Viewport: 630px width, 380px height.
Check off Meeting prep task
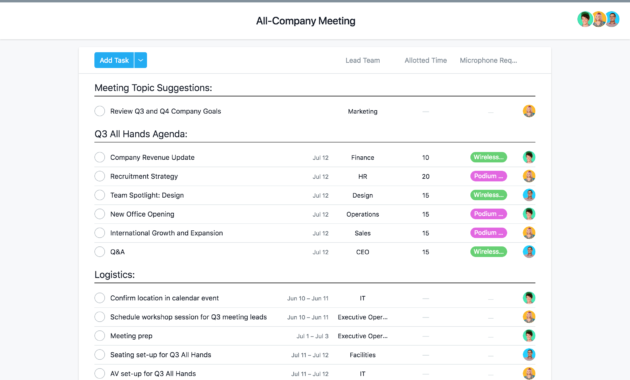100,335
